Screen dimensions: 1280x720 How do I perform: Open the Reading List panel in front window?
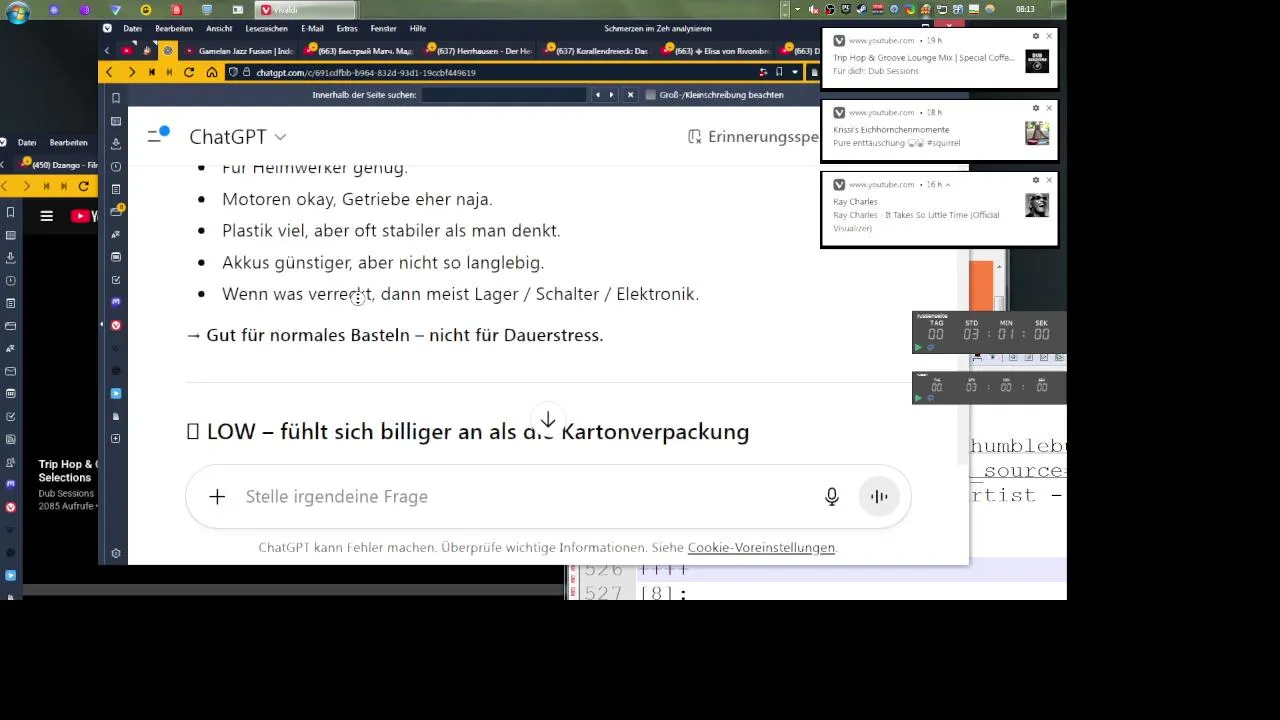116,121
